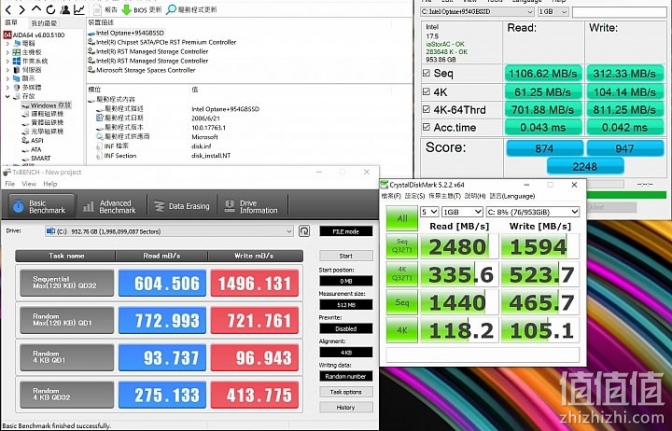
Task: Open CrystalDiskMark test count dropdown showing 5
Action: click(x=429, y=212)
